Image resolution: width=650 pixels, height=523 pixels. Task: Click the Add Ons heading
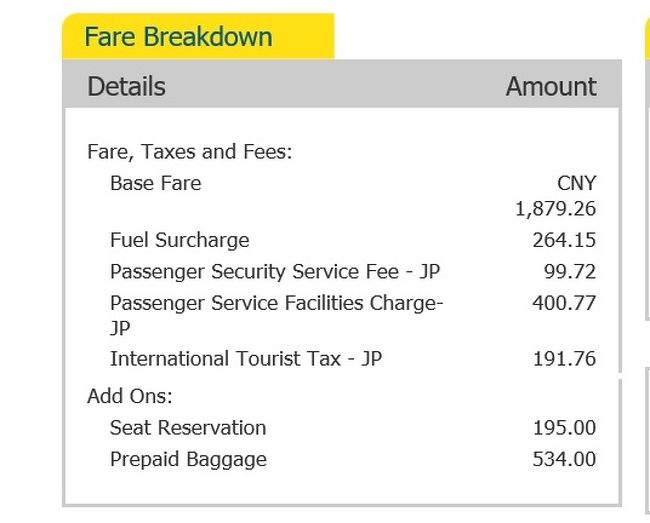pyautogui.click(x=130, y=396)
